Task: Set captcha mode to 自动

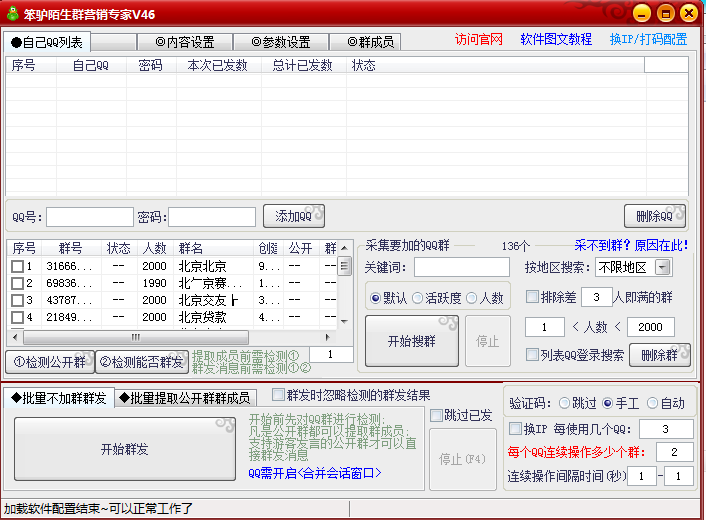Action: pyautogui.click(x=652, y=403)
